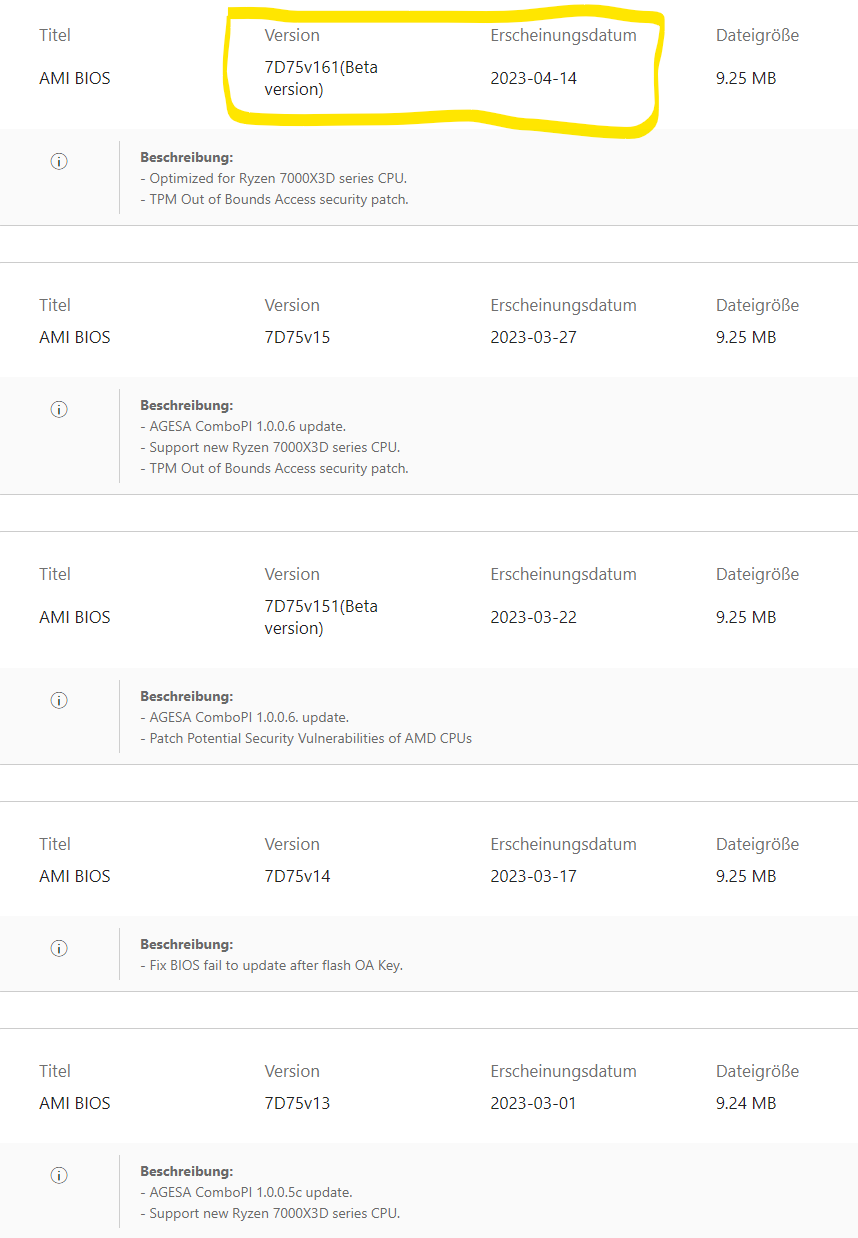Click the 7D75v151(Beta version) version text
Viewport: 858px width, 1238px height.
pos(321,617)
